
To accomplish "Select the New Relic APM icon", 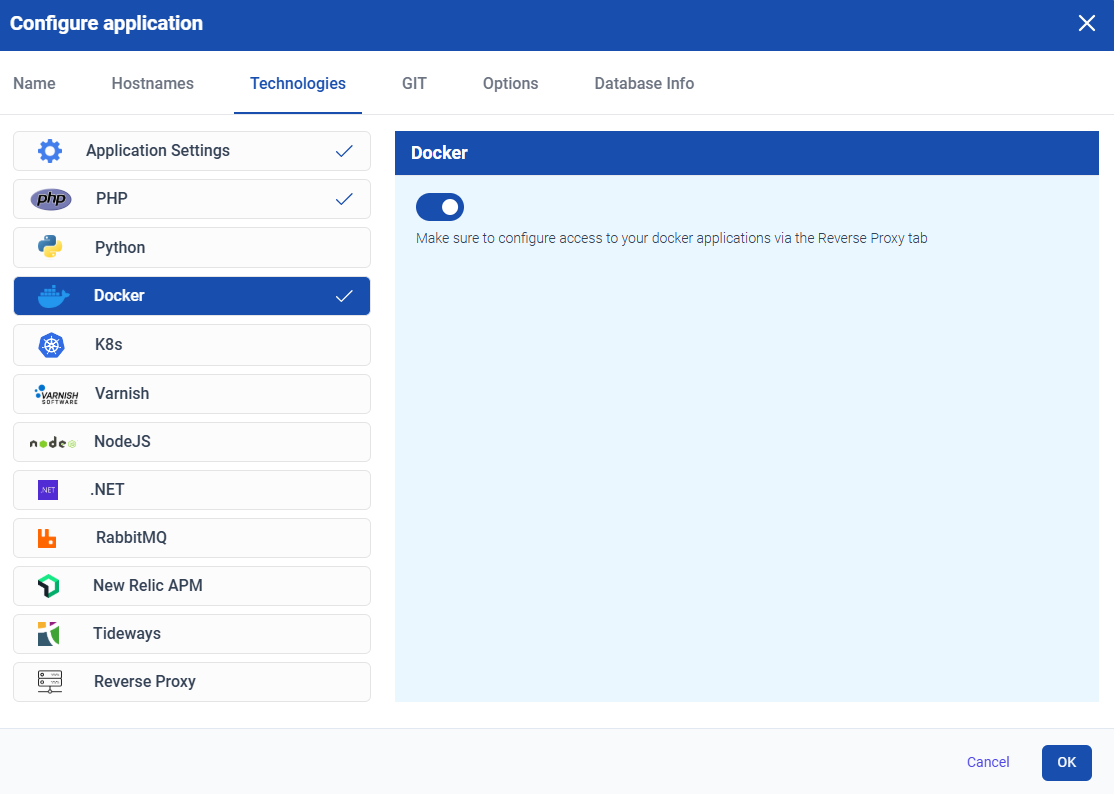I will pyautogui.click(x=49, y=585).
